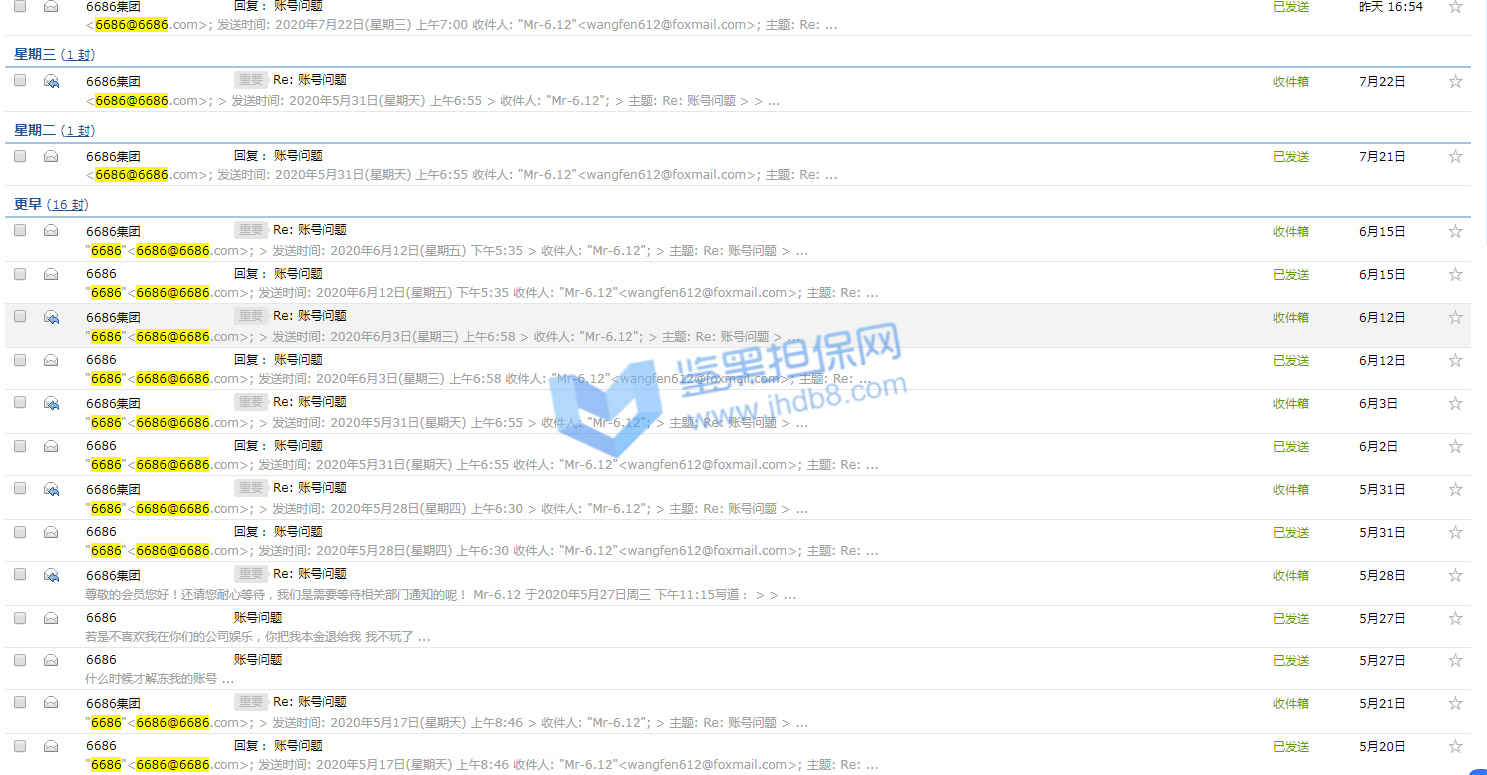Click envelope icon of 5月21日 inbox email
The width and height of the screenshot is (1487, 775).
click(51, 703)
